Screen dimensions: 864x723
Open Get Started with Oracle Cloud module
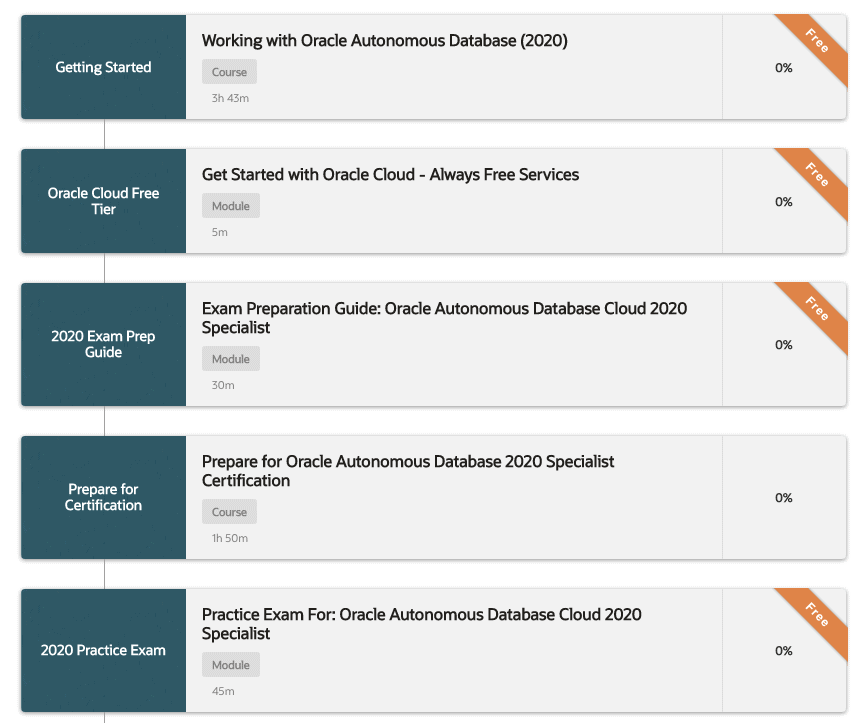(x=390, y=175)
